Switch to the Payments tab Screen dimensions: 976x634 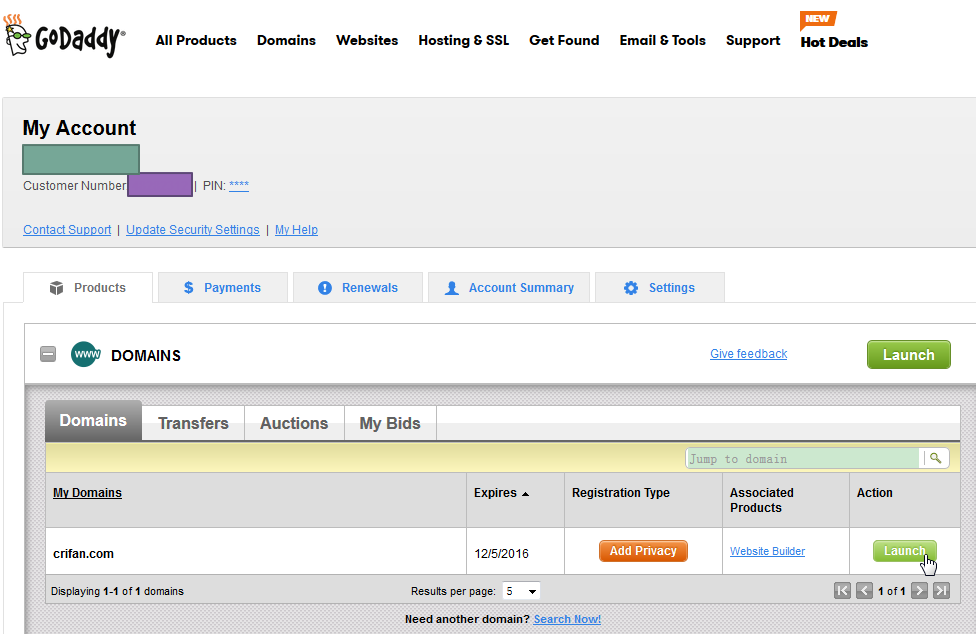point(223,287)
